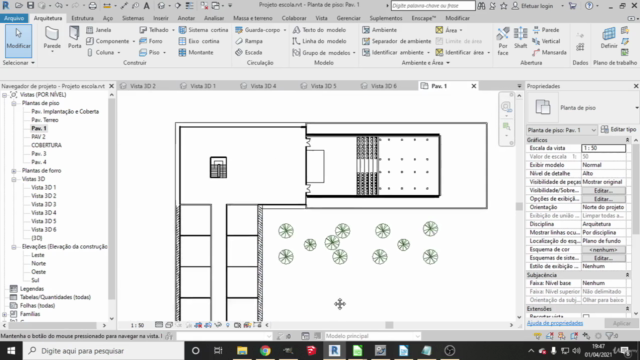Image resolution: width=640 pixels, height=360 pixels.
Task: Select the Guarda-corpo railing tool
Action: pos(258,30)
